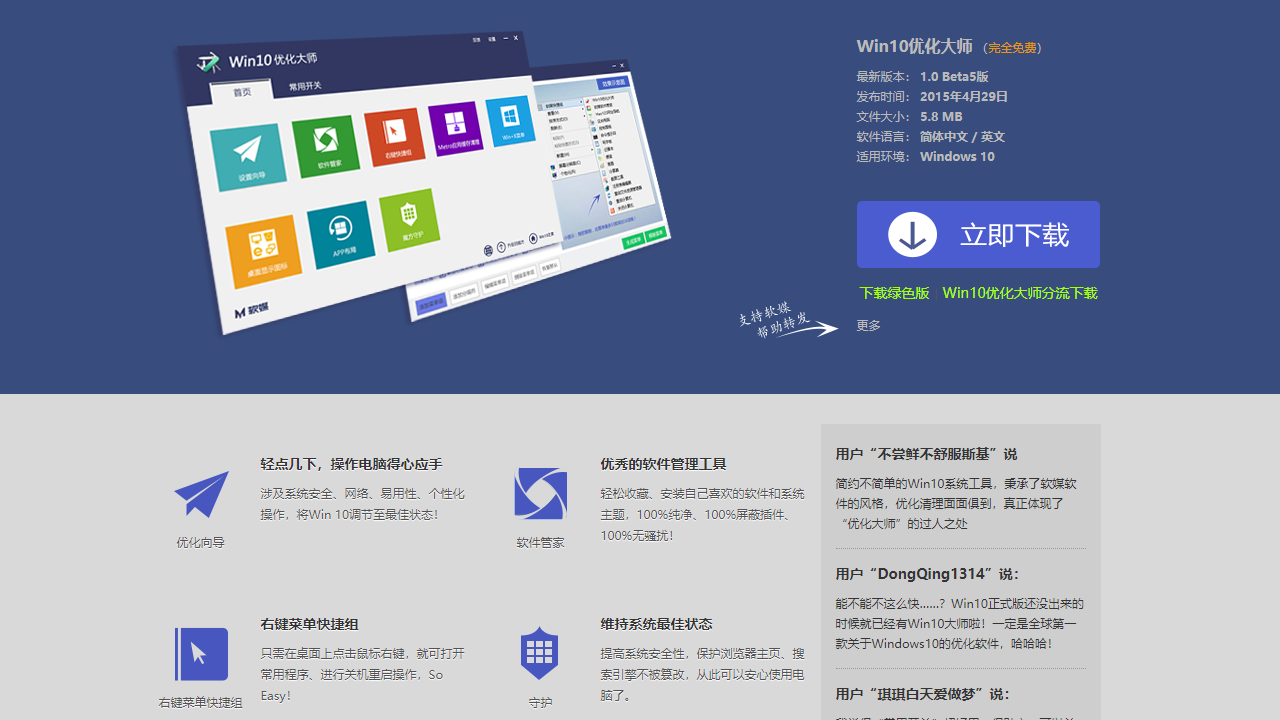Open the 下载绿色版 link
Screen dimensions: 1280x720
point(892,293)
